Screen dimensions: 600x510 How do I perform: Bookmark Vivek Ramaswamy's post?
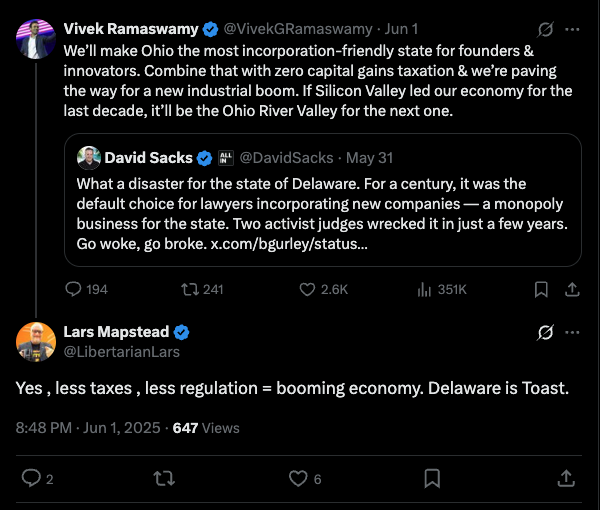541,290
